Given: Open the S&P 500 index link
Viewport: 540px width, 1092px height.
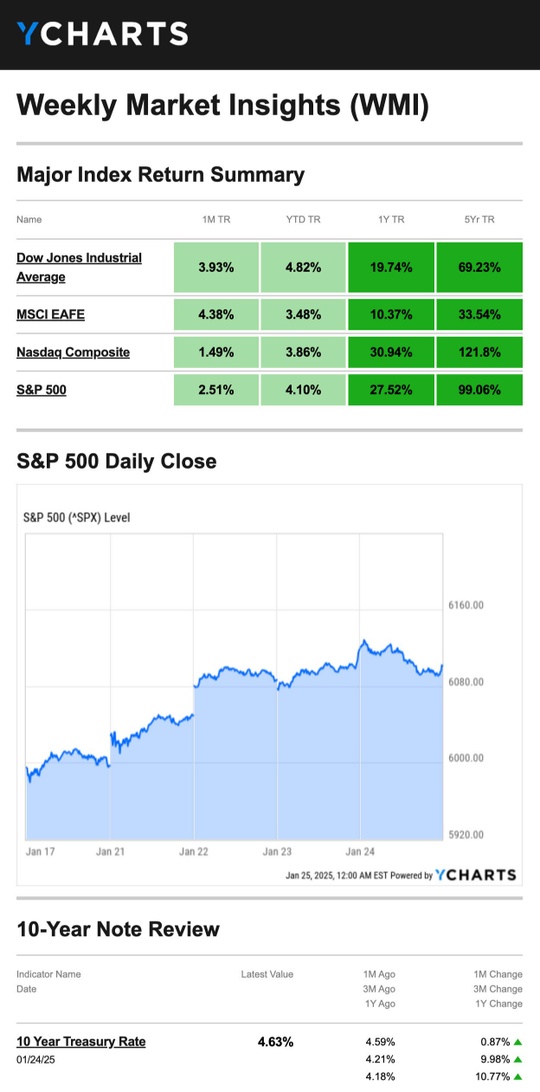Looking at the screenshot, I should pos(42,390).
